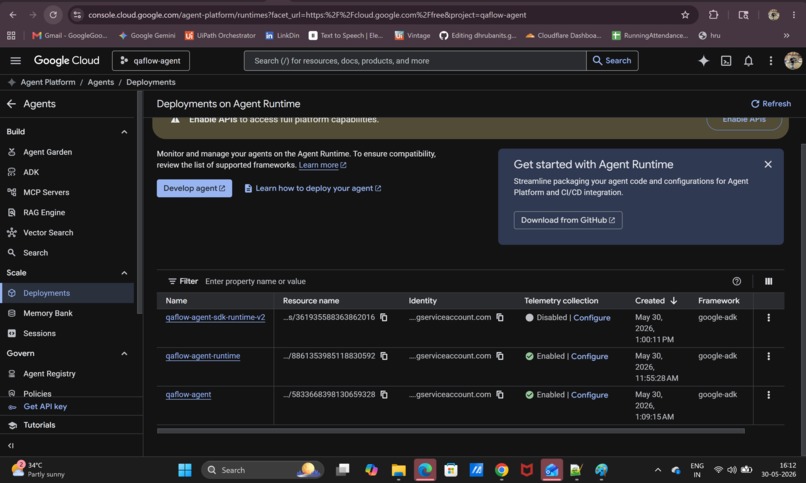Viewport: 806px width, 483px height.
Task: Copy resource name of qaflow-agent-runtime
Action: pos(384,356)
